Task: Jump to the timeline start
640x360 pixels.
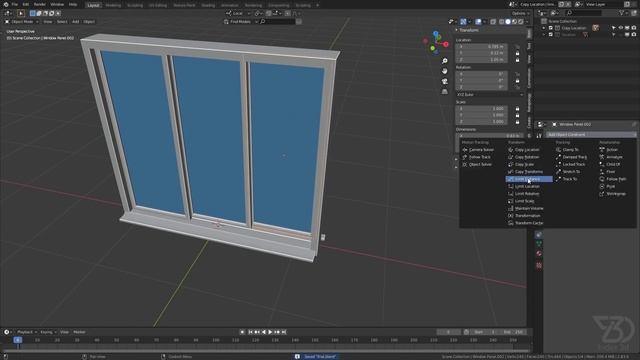Action: point(250,332)
